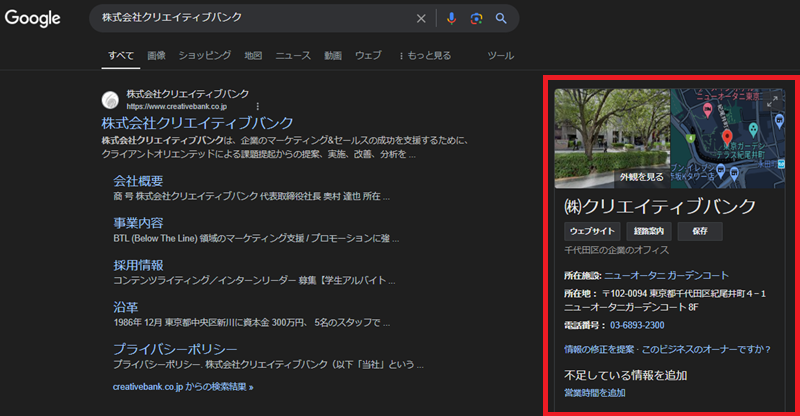Image resolution: width=800 pixels, height=416 pixels.
Task: Click このビジネスのオーナーですか？ link
Action: (706, 349)
